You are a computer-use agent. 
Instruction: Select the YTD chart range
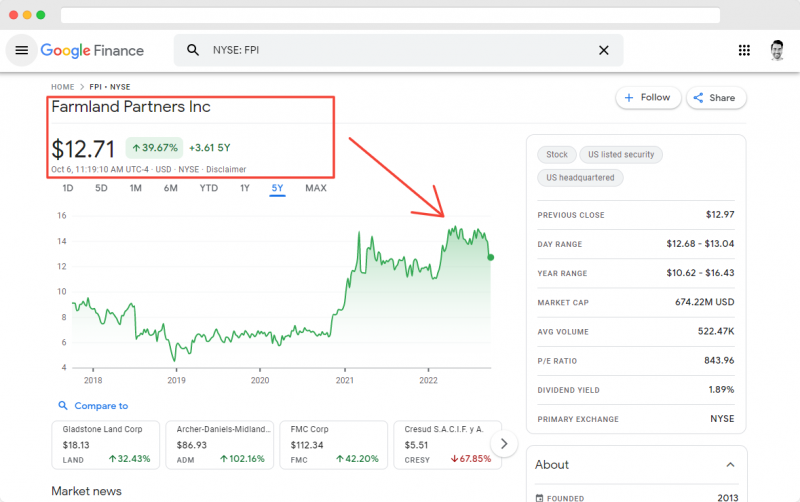point(209,188)
